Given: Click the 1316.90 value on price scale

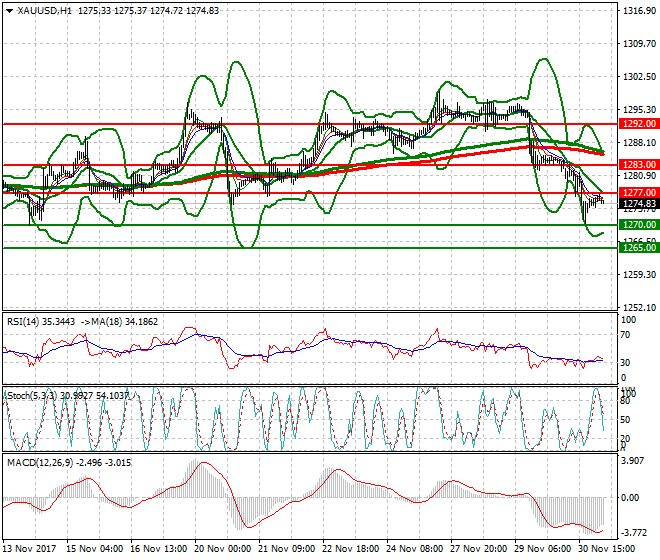Looking at the screenshot, I should tap(636, 11).
